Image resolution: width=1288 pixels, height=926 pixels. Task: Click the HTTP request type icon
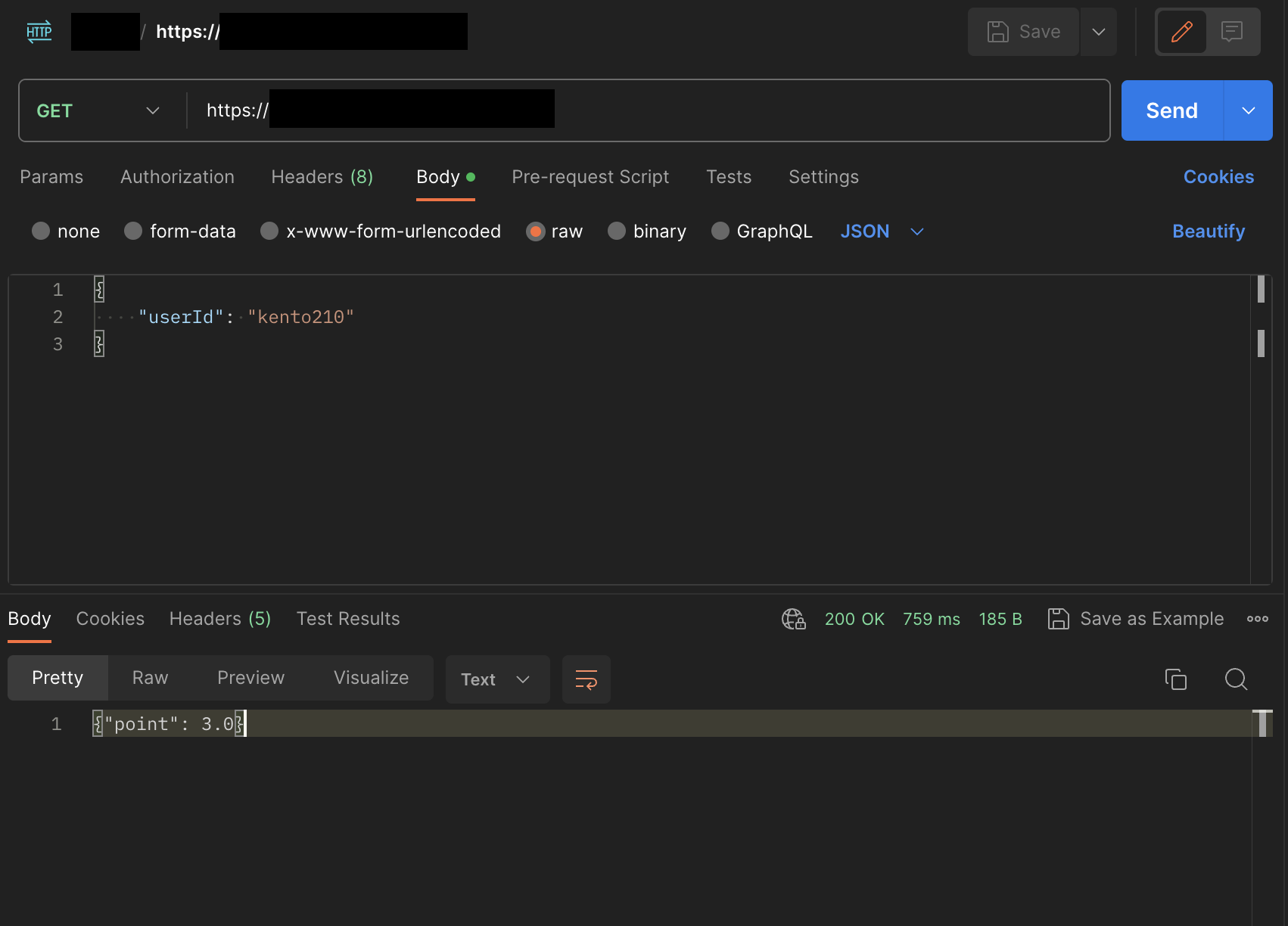point(39,32)
